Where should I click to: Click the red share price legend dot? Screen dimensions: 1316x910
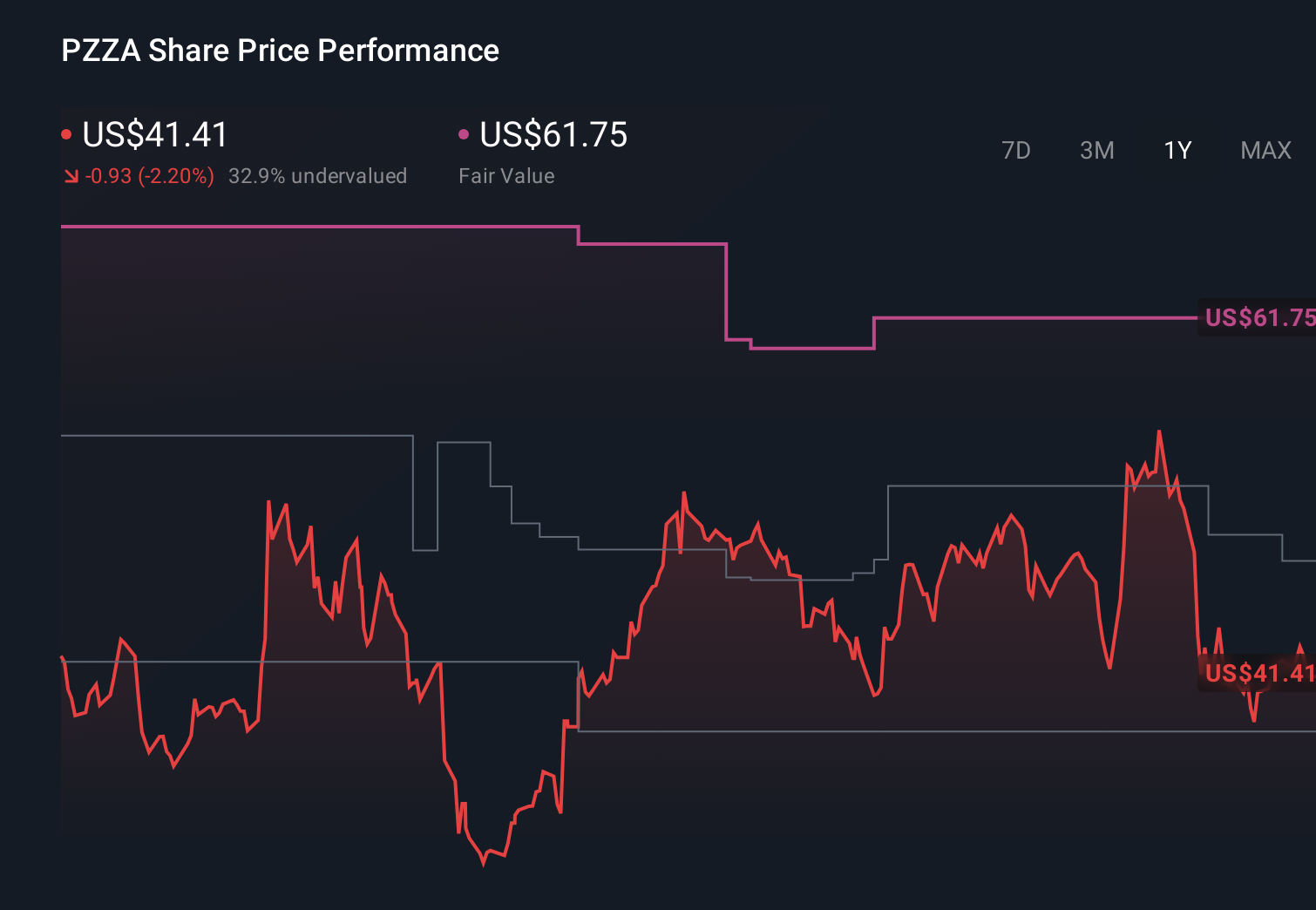pos(66,133)
